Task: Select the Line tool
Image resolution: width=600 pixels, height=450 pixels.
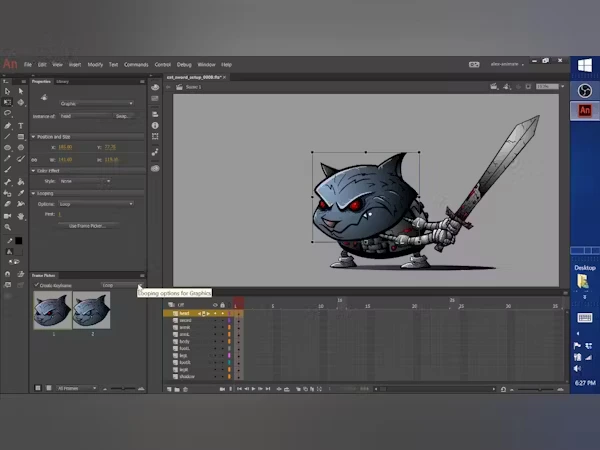Action: pos(7,137)
